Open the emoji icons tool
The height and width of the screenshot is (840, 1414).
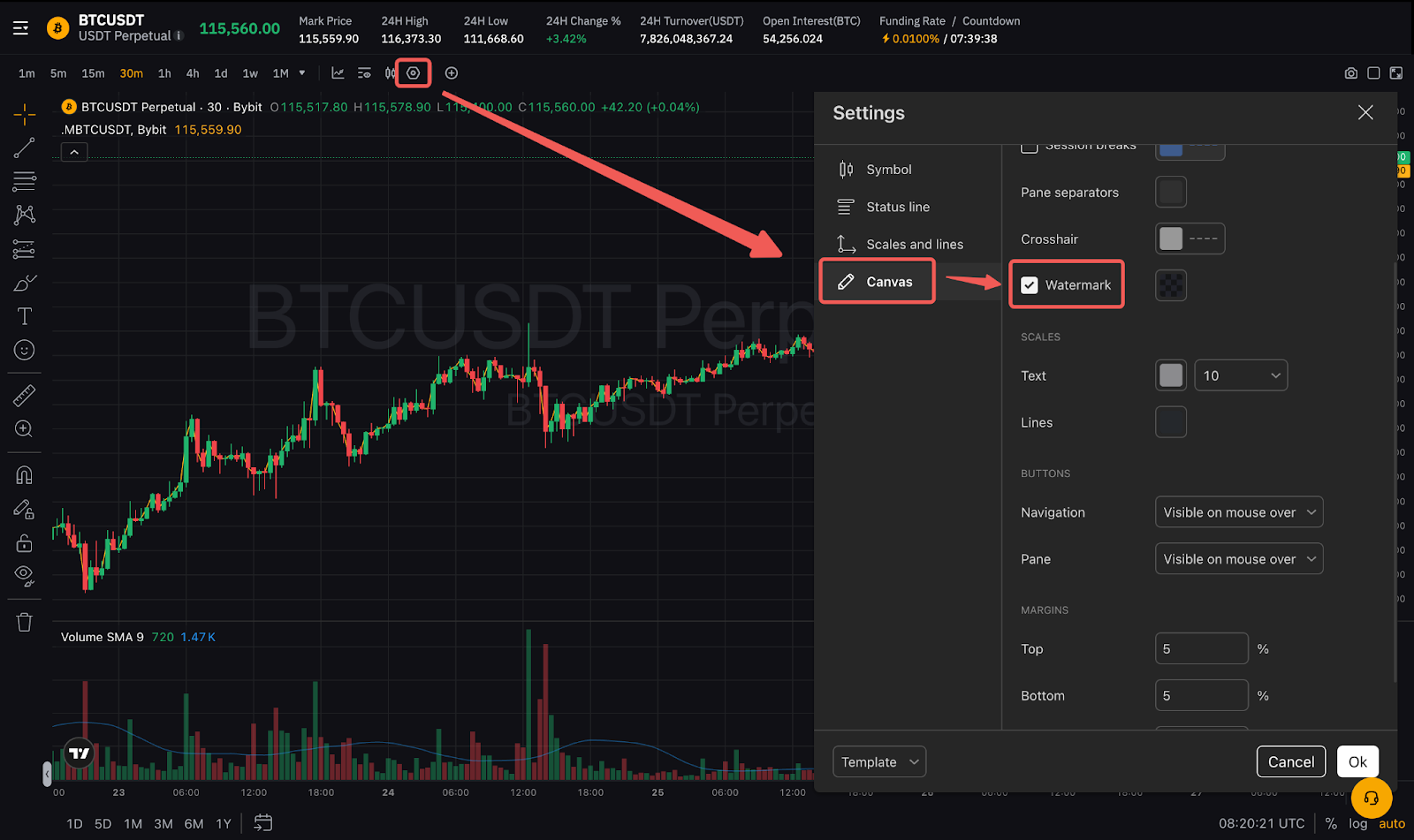[x=25, y=351]
